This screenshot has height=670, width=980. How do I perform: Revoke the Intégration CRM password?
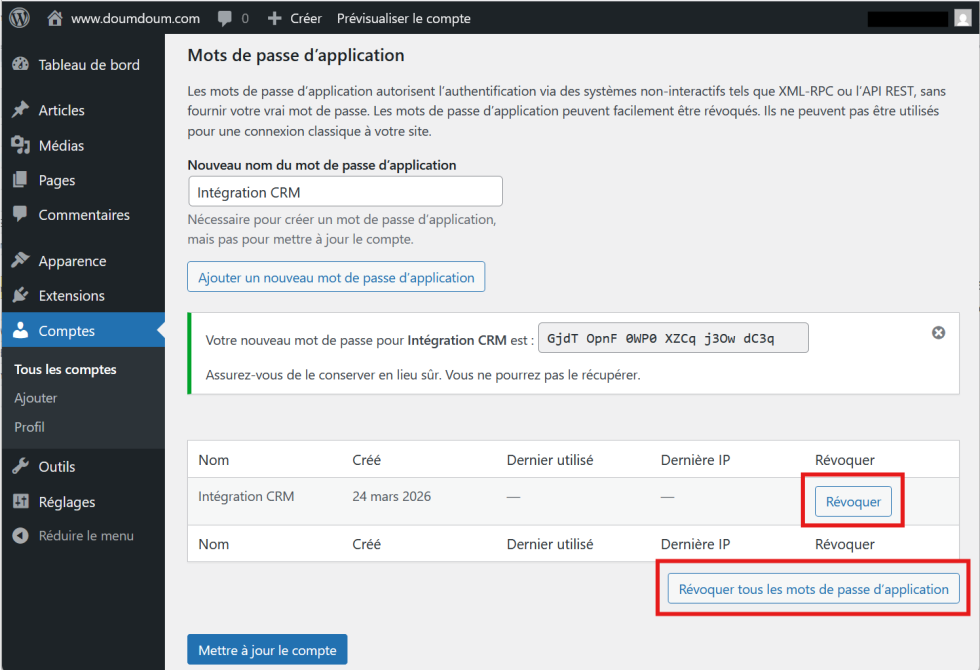853,502
